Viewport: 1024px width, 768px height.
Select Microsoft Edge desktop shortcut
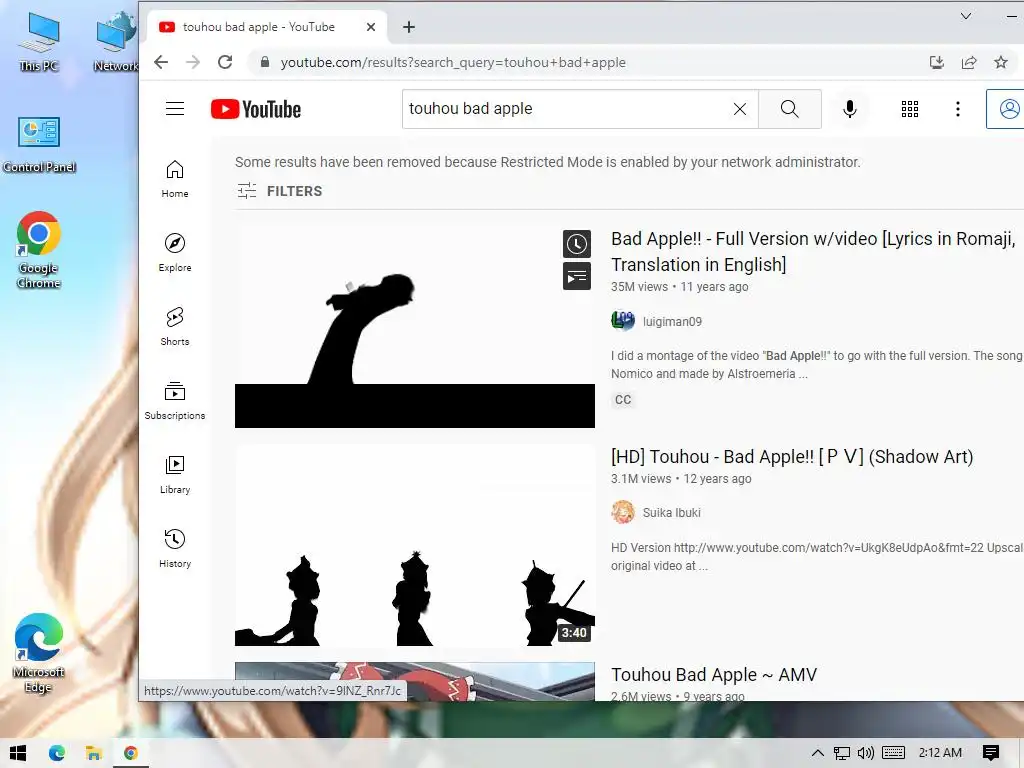click(39, 653)
